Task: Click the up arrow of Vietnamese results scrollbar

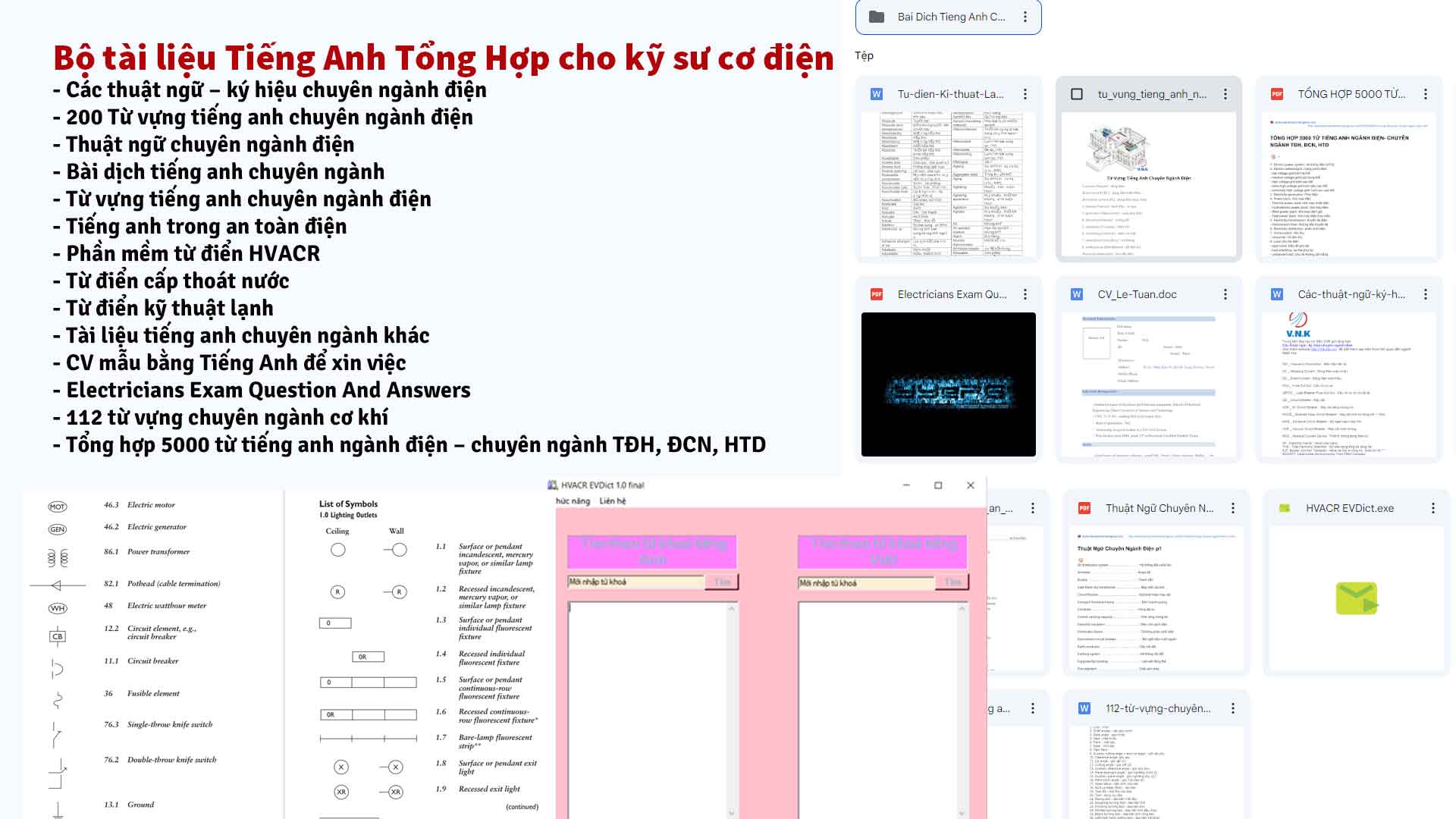Action: (962, 609)
